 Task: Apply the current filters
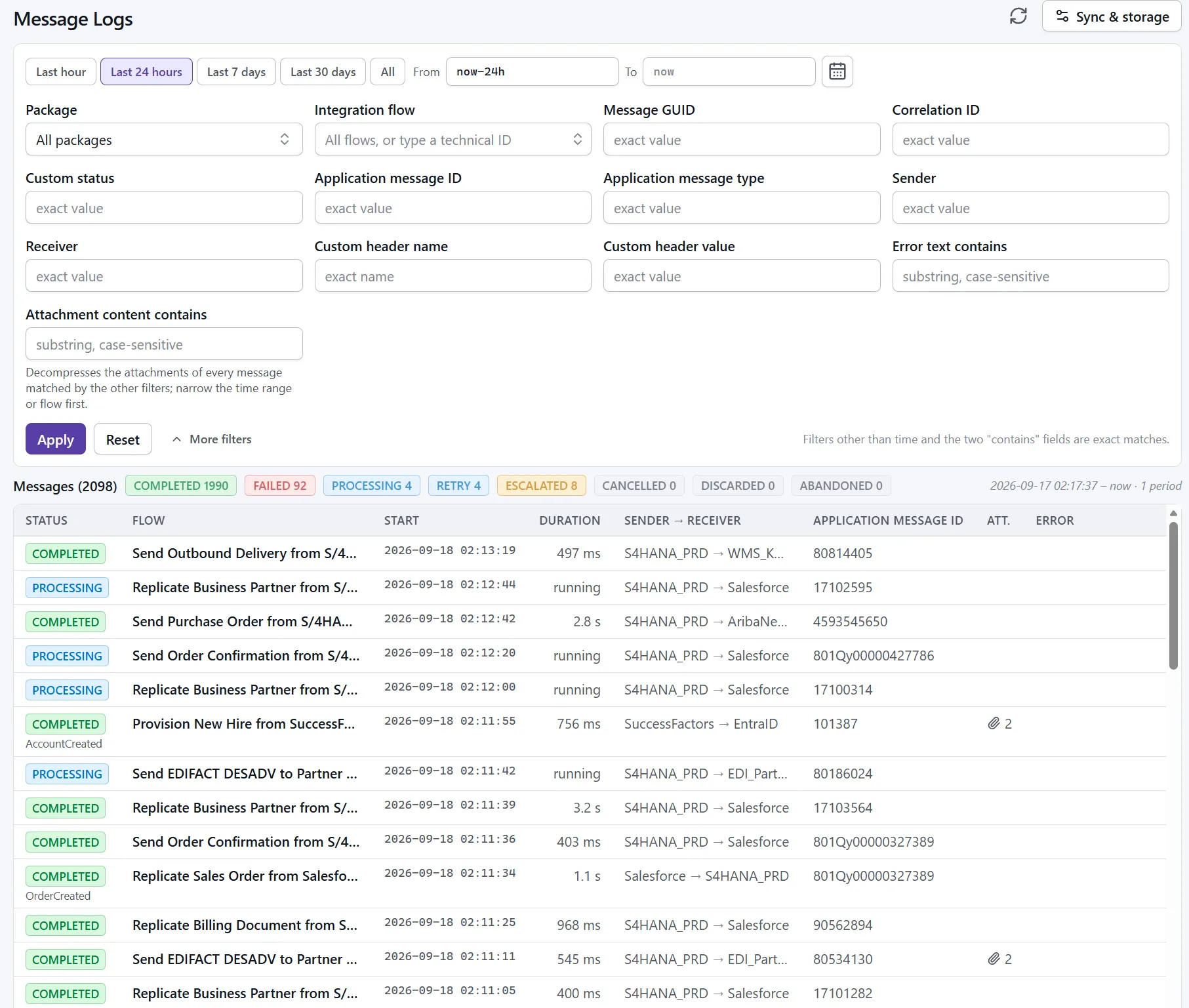click(56, 439)
